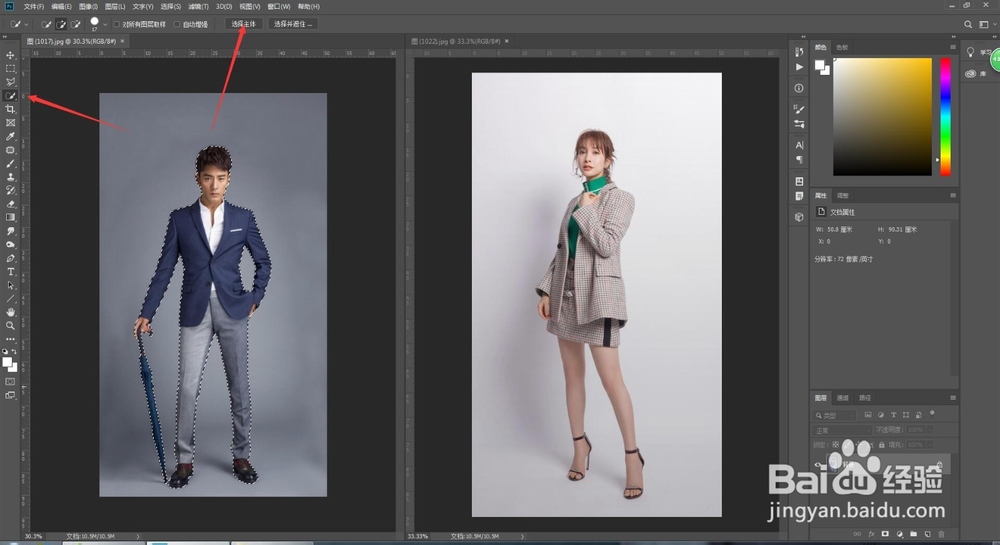
Task: Open the layer fx styles menu
Action: click(871, 534)
